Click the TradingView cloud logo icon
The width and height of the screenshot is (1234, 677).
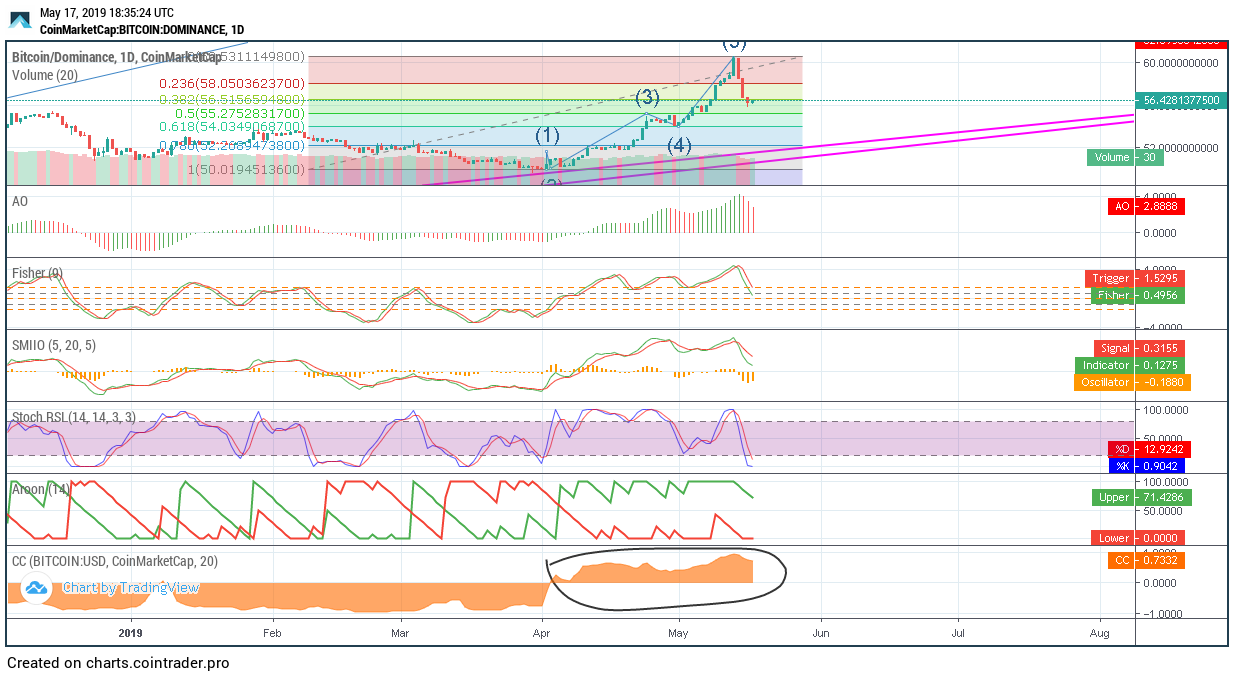coord(37,588)
